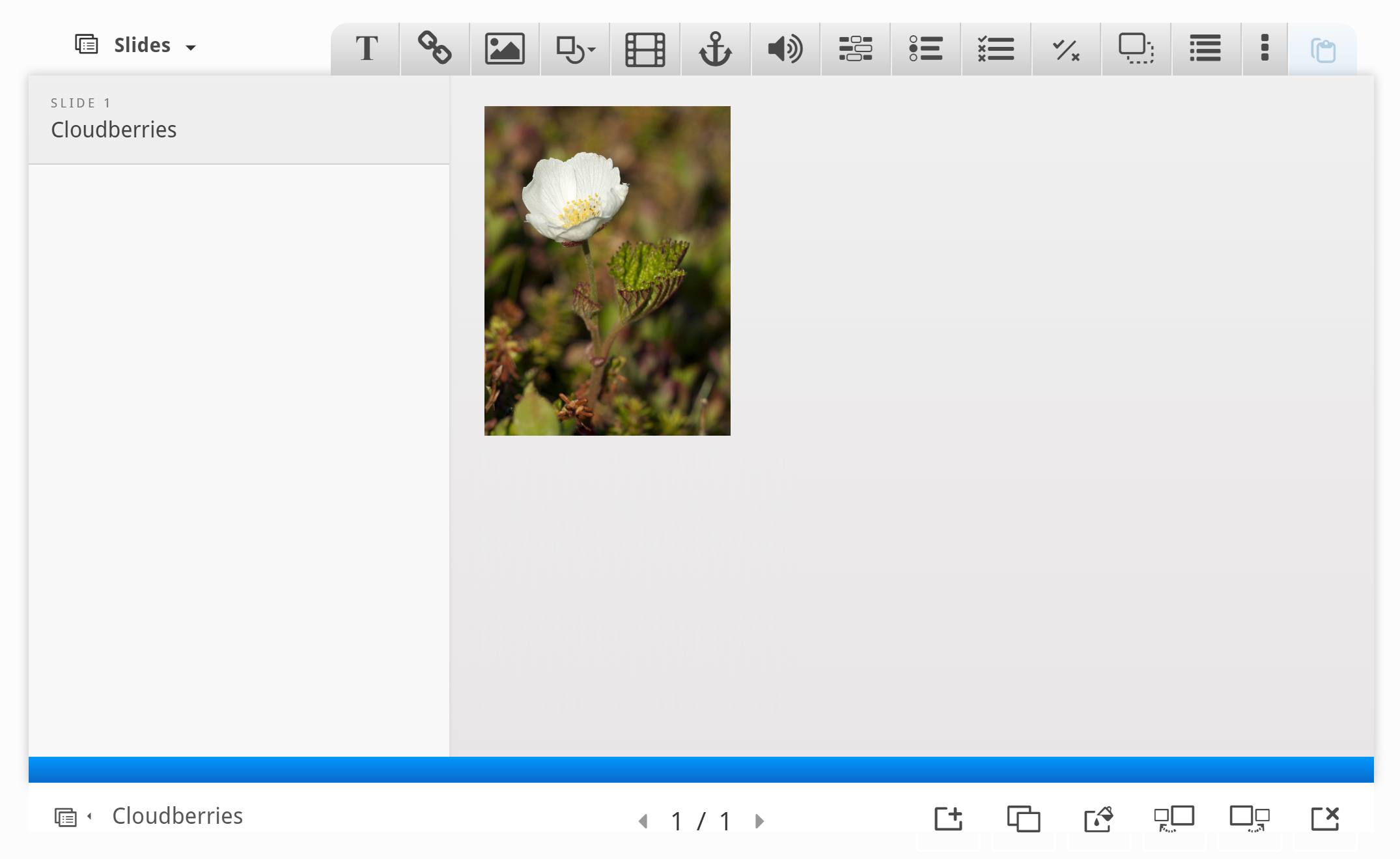
Task: Insert true/false question icon
Action: tap(1067, 49)
